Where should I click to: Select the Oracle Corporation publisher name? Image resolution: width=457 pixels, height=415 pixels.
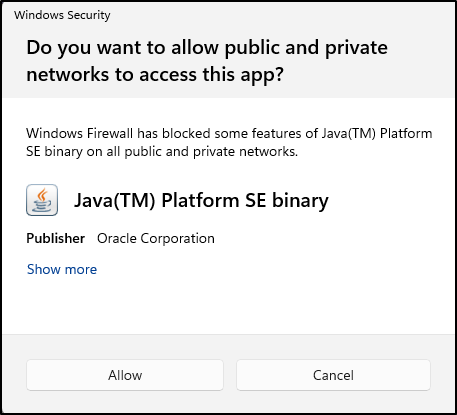[x=156, y=239]
